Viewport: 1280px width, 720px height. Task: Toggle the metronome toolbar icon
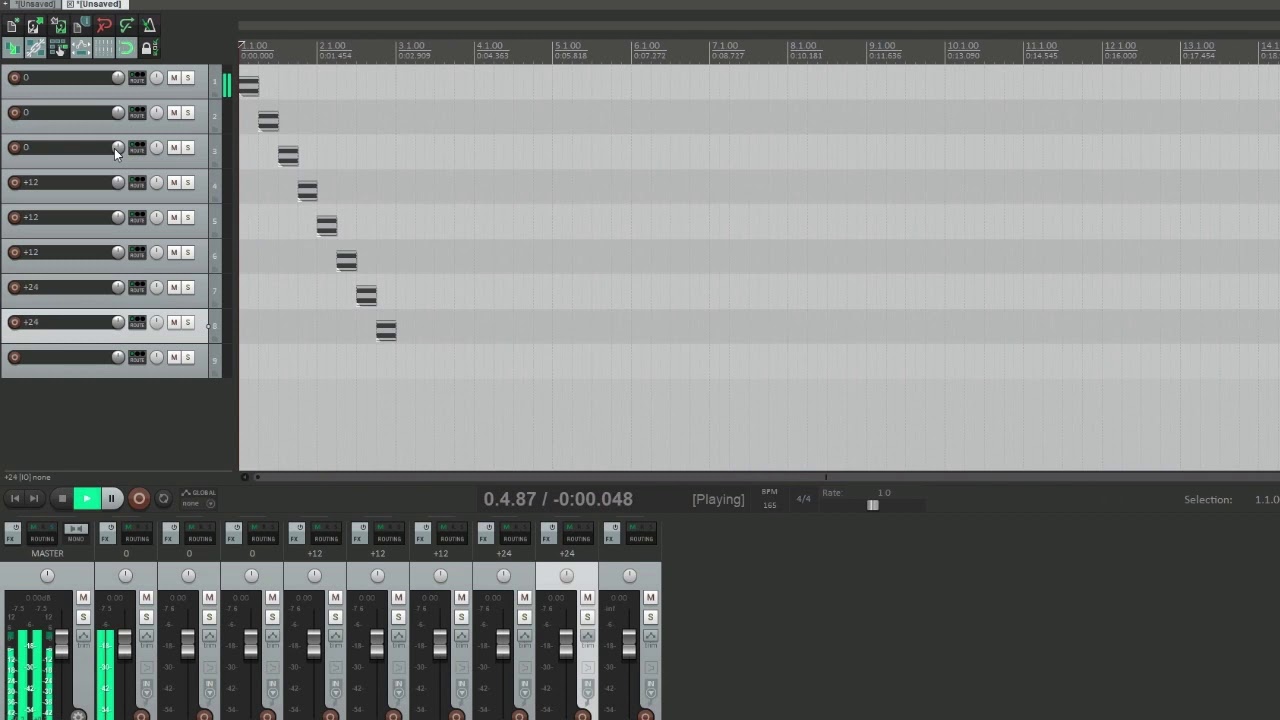[149, 26]
